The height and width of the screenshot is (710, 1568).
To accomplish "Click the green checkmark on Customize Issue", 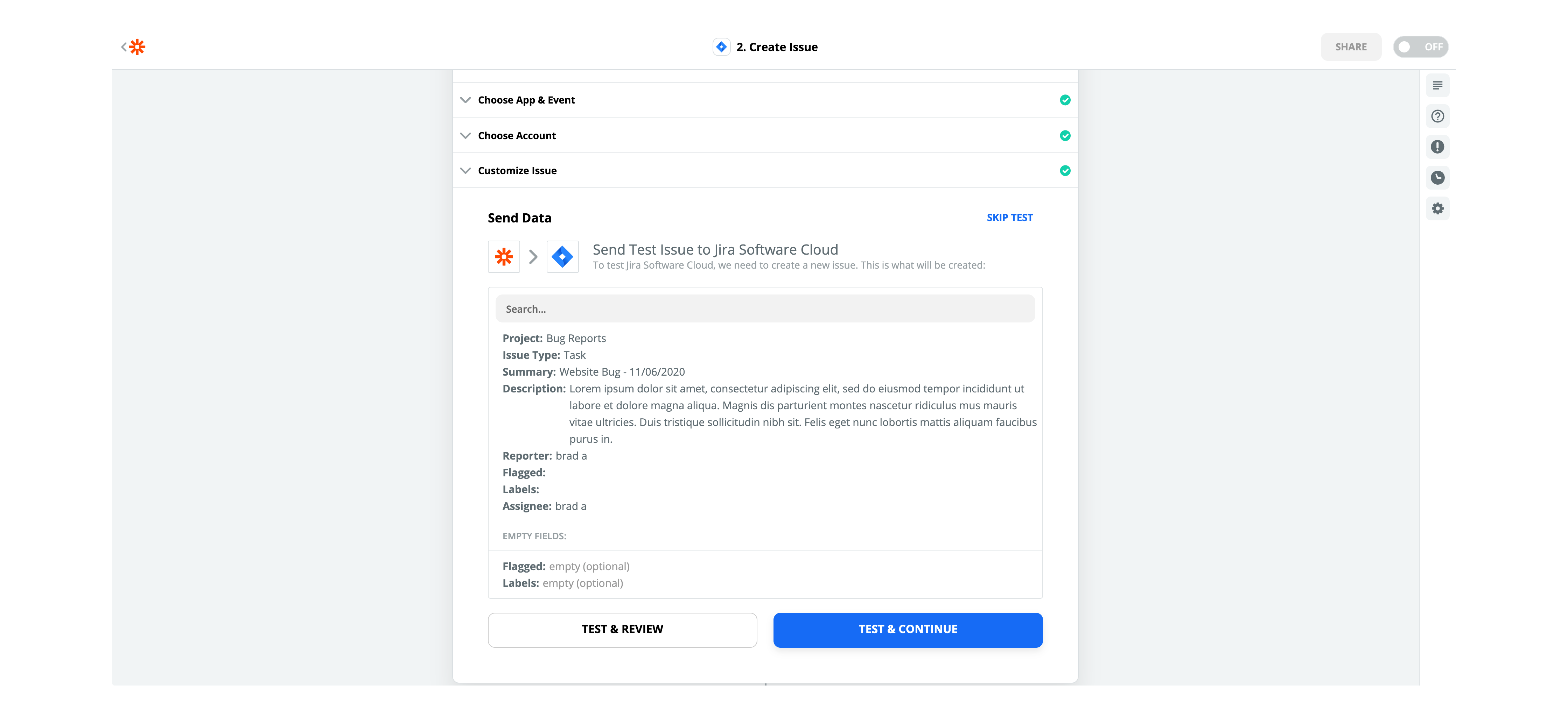I will point(1065,170).
